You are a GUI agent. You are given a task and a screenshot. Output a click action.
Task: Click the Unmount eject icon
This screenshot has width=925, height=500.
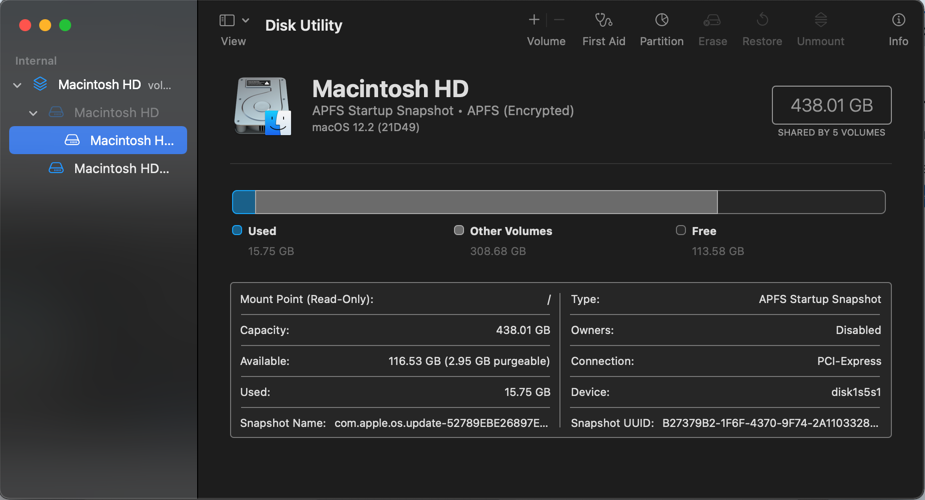821,20
